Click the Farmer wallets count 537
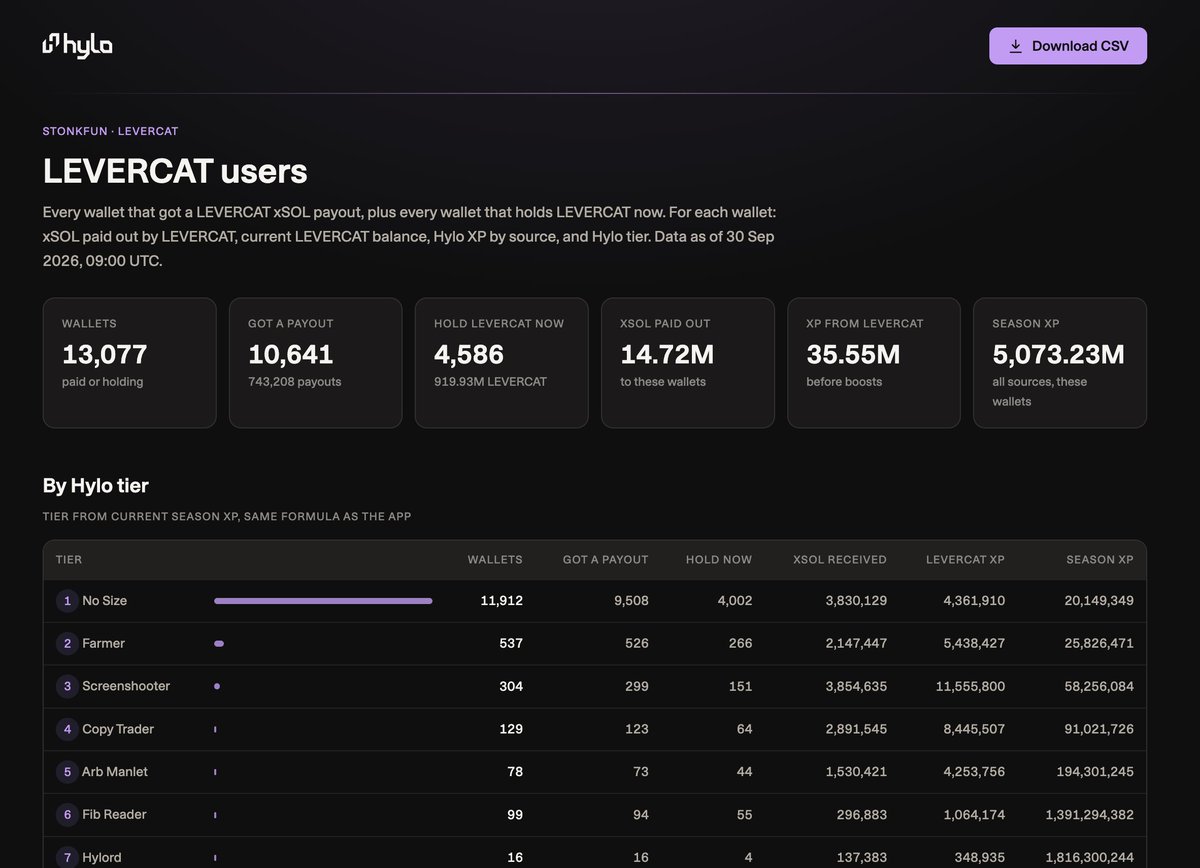Viewport: 1200px width, 868px height. (511, 644)
